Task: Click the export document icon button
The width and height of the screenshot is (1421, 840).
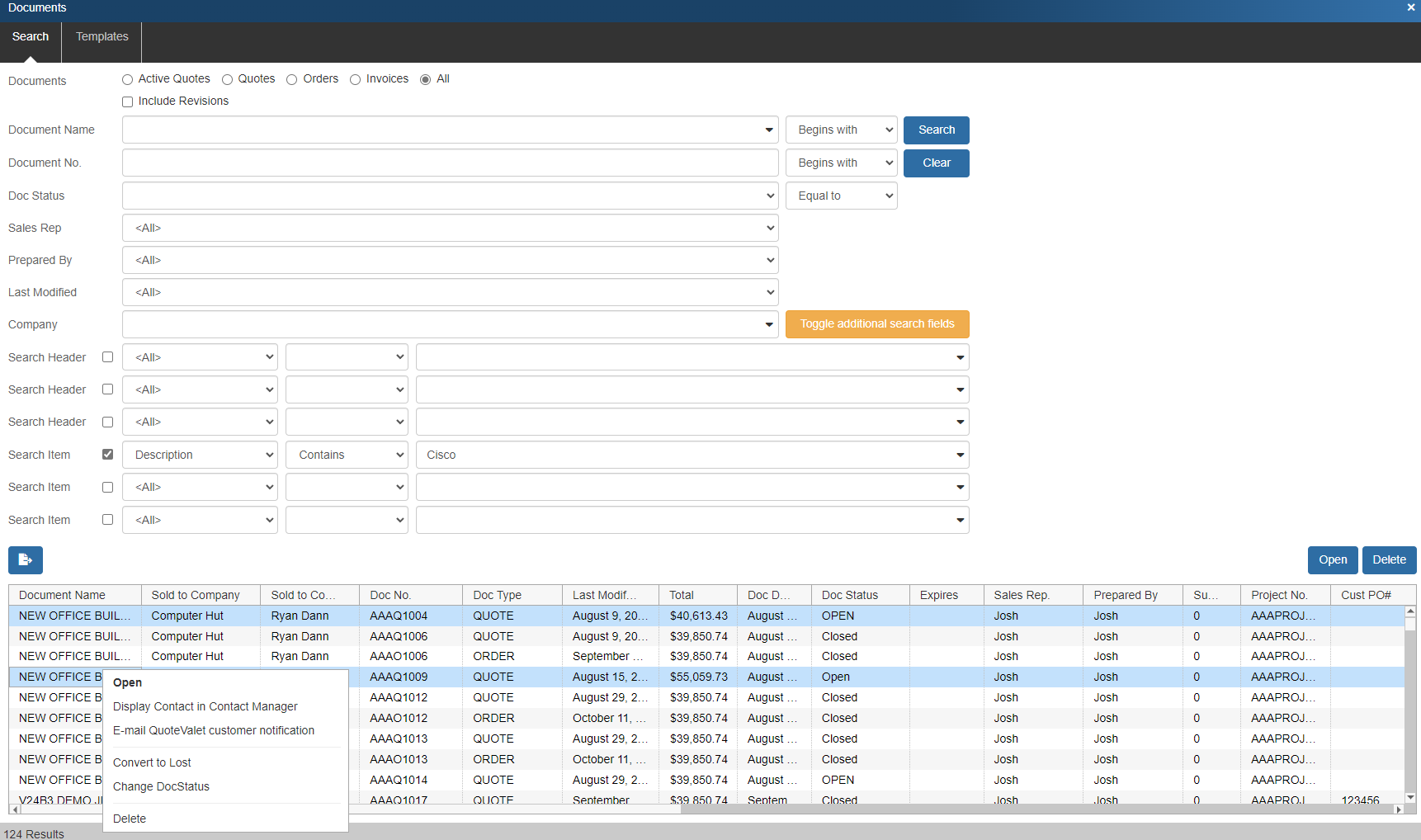Action: (x=25, y=560)
